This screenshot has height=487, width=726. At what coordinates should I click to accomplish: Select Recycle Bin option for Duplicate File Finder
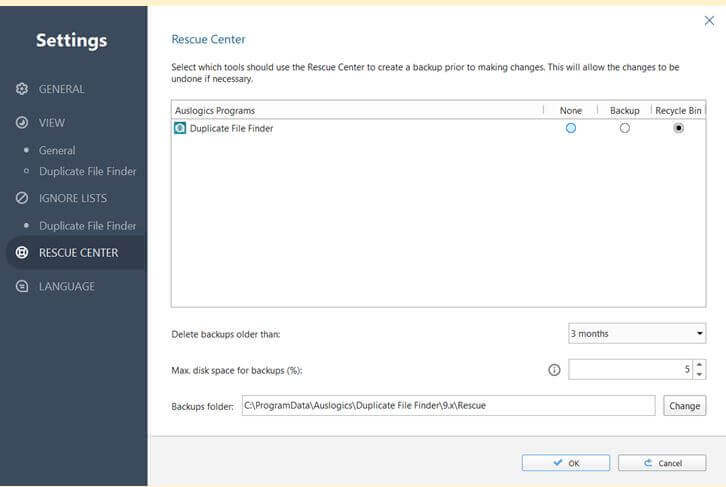678,128
